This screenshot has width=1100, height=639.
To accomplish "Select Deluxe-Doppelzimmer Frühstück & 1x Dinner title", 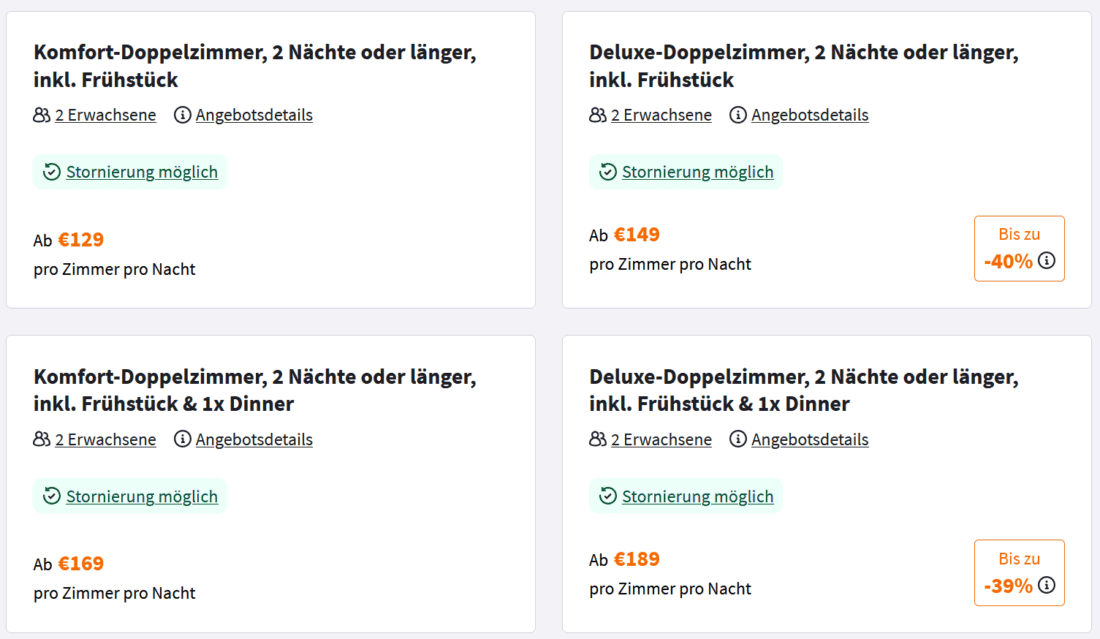I will (x=804, y=390).
